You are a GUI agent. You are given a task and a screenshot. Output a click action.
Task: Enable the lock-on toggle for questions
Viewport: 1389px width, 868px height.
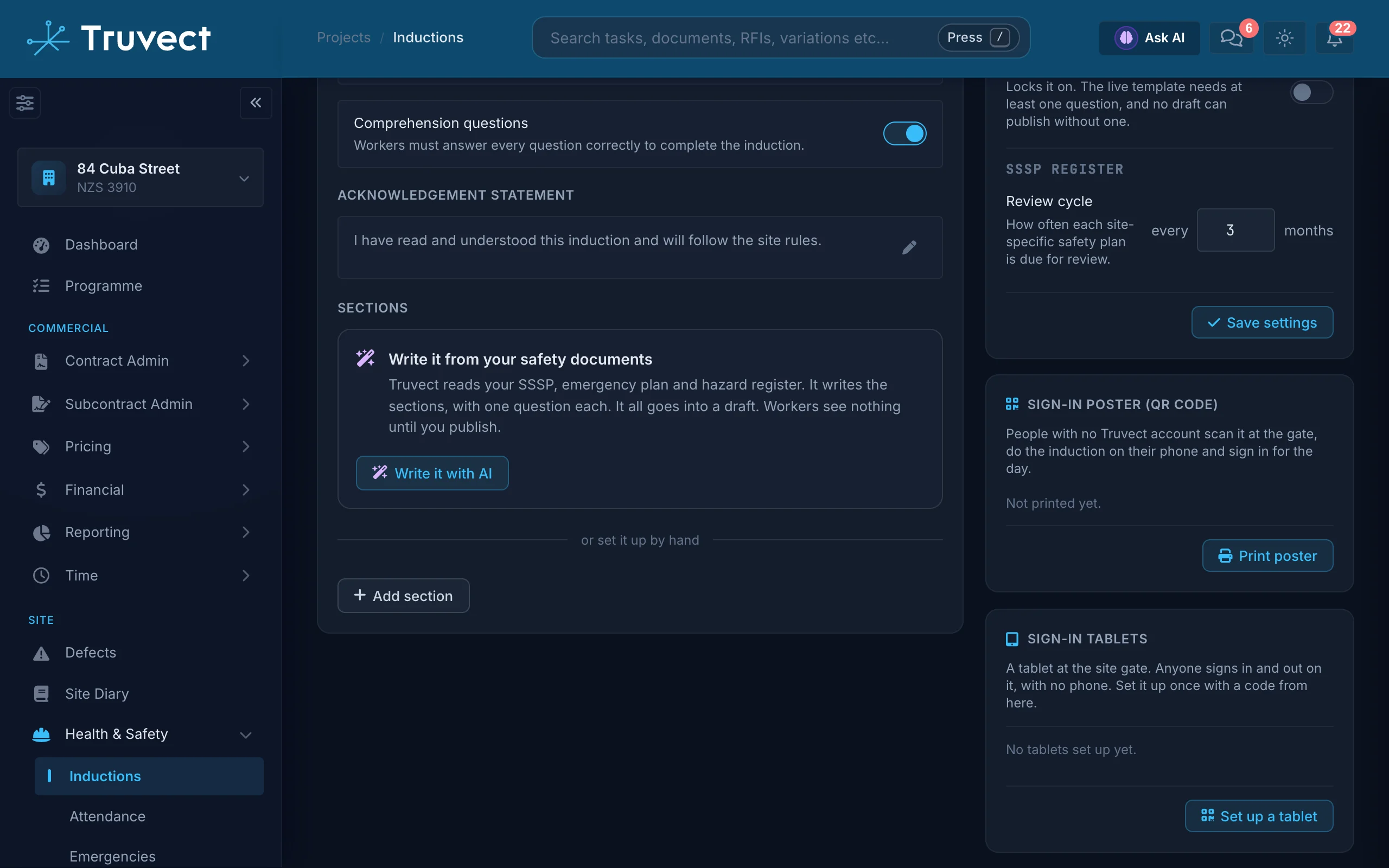coord(1311,92)
